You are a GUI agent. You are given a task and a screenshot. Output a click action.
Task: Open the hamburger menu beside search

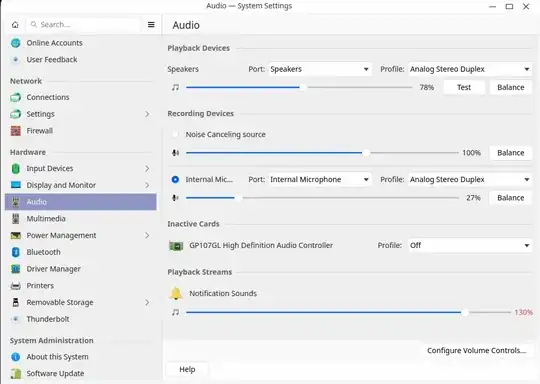tap(151, 25)
